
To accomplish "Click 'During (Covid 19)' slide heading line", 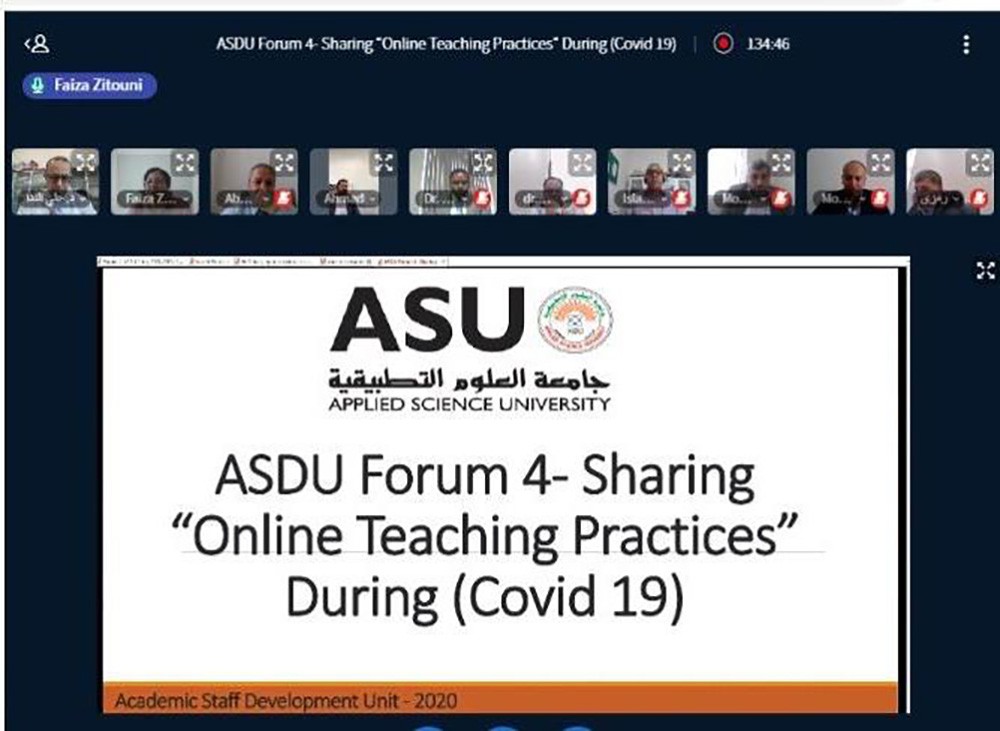I will pyautogui.click(x=485, y=597).
